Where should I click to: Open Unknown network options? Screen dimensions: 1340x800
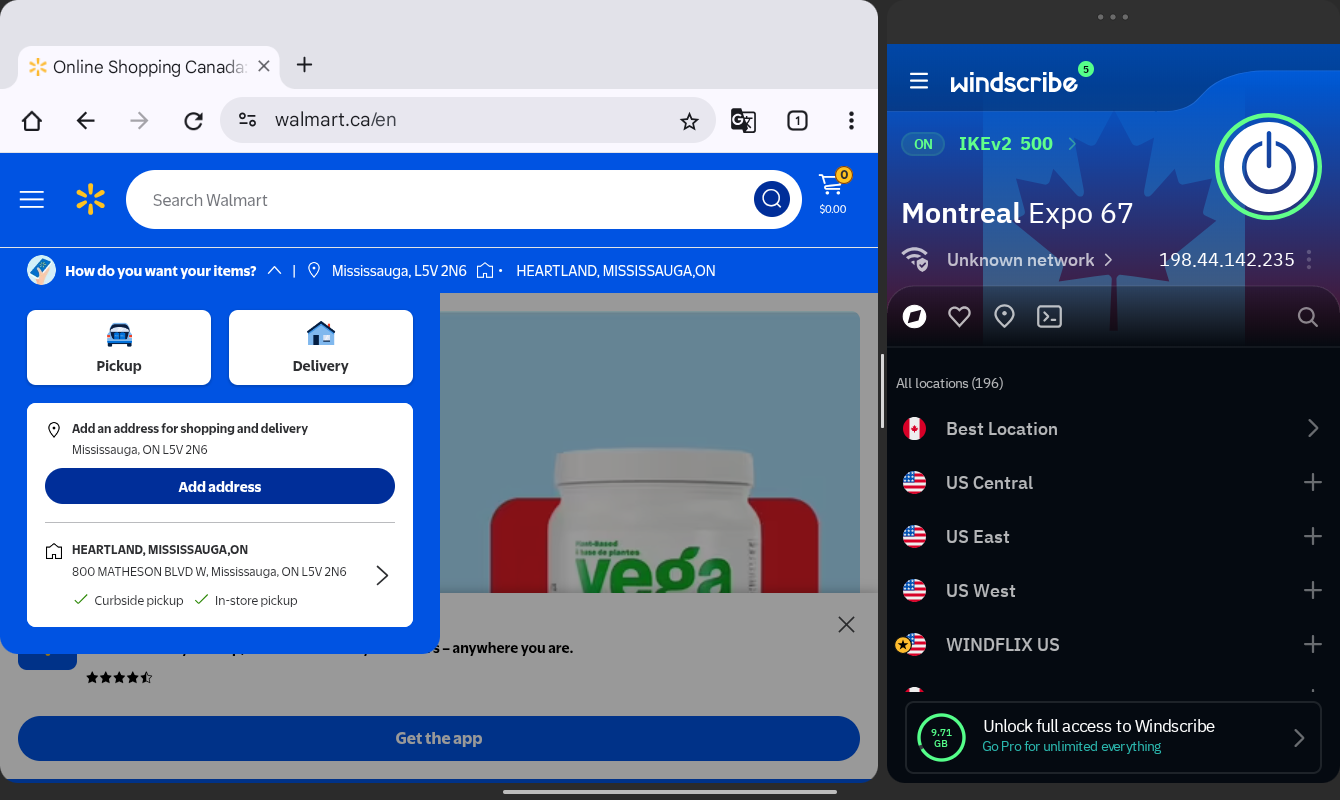tap(1029, 260)
